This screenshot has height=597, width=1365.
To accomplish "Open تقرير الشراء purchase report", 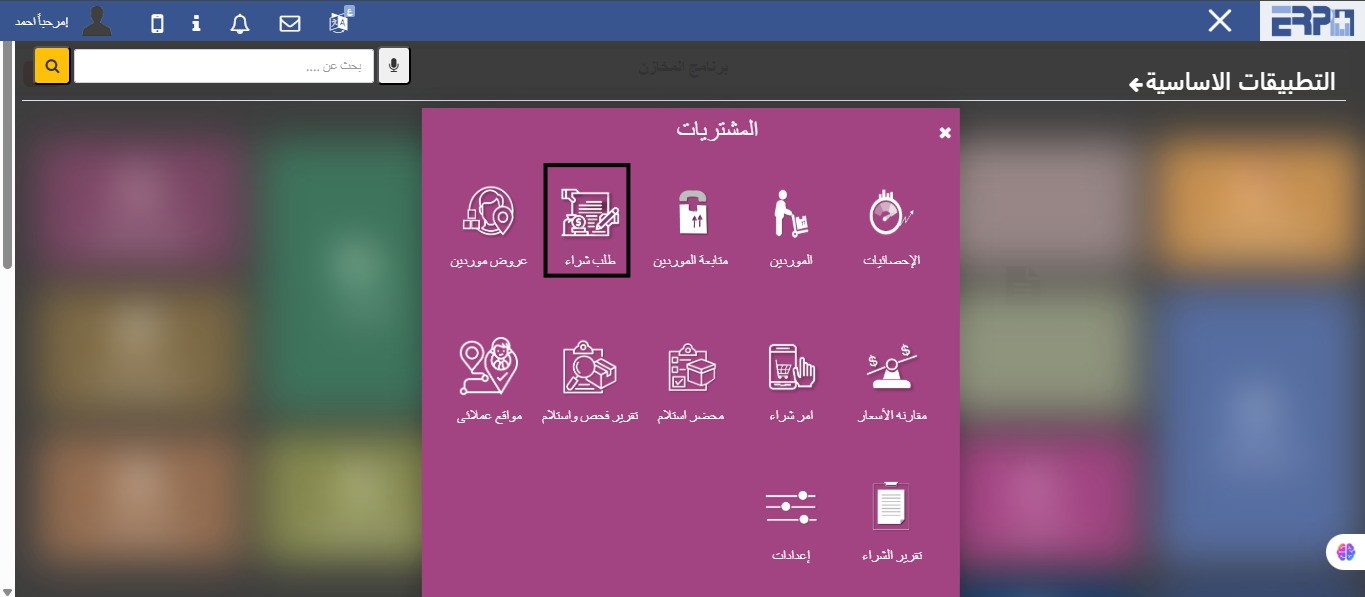I will click(891, 522).
